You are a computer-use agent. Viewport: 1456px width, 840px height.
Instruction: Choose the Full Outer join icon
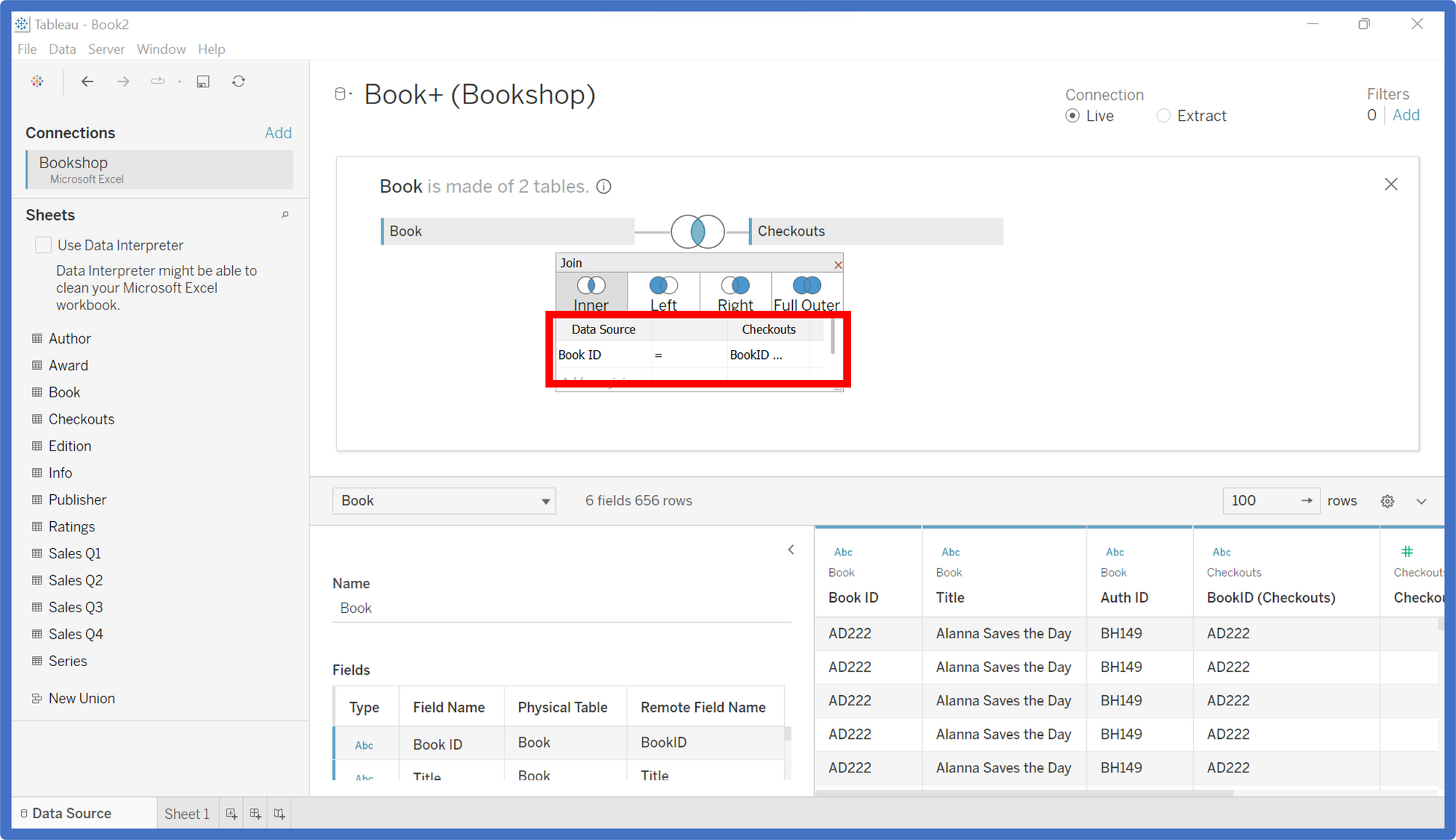point(807,285)
